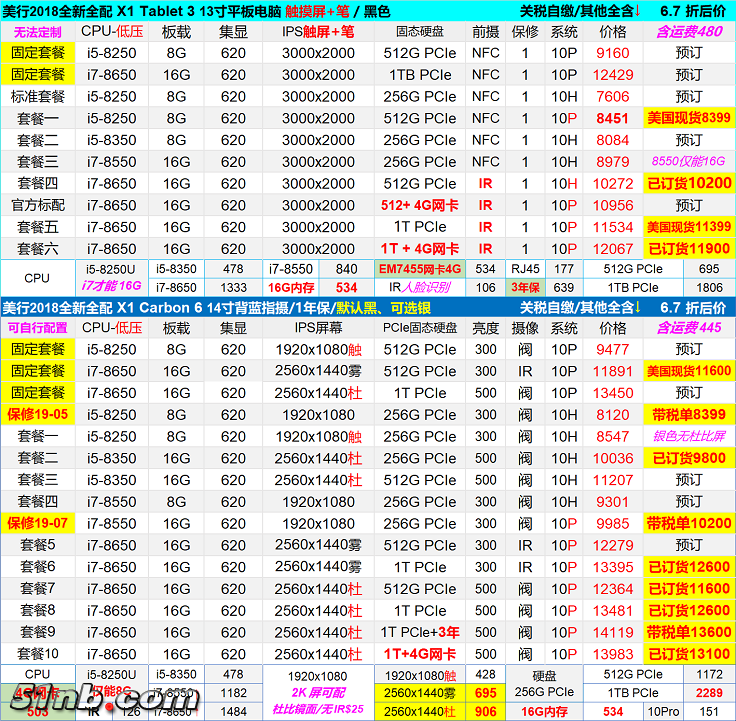Select the 无法定制 label cell

(37, 31)
